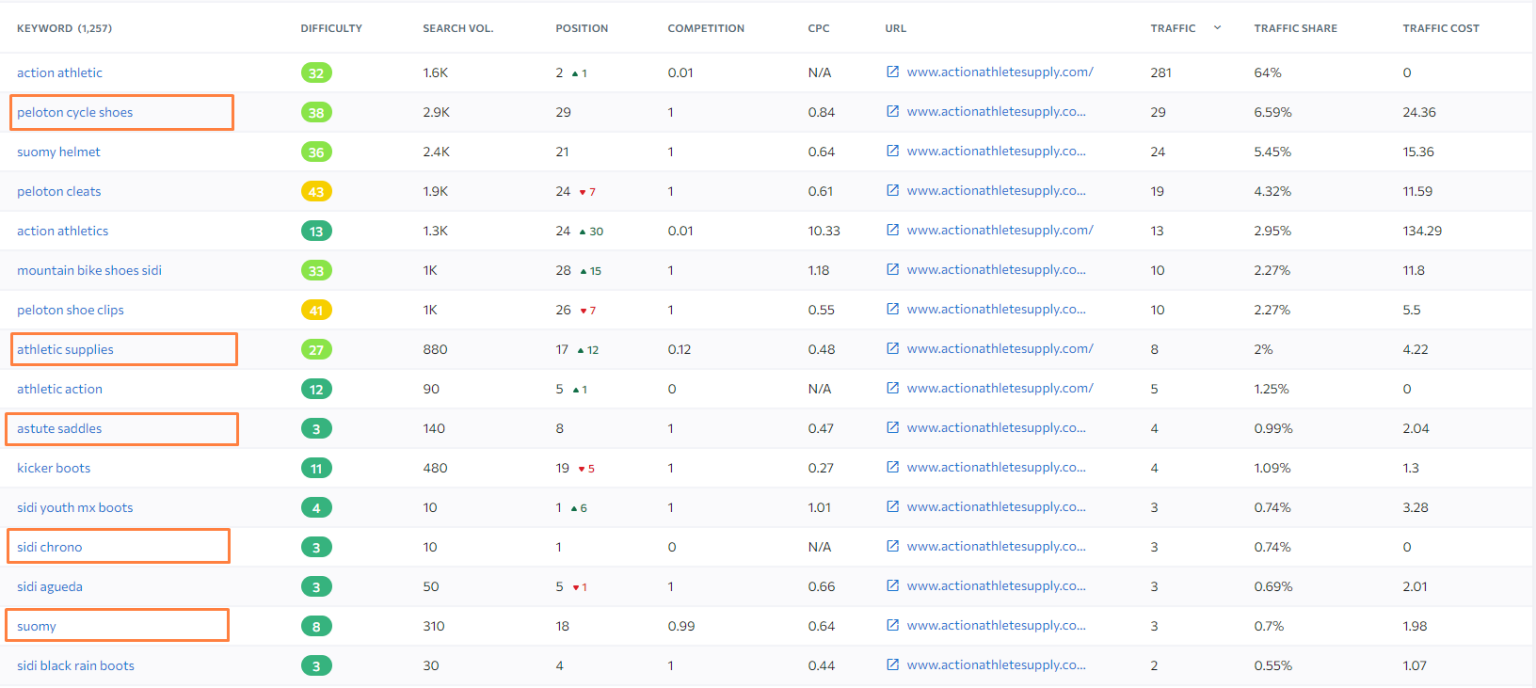This screenshot has height=688, width=1536.
Task: Open the URL text link in action athletic row
Action: [1000, 72]
